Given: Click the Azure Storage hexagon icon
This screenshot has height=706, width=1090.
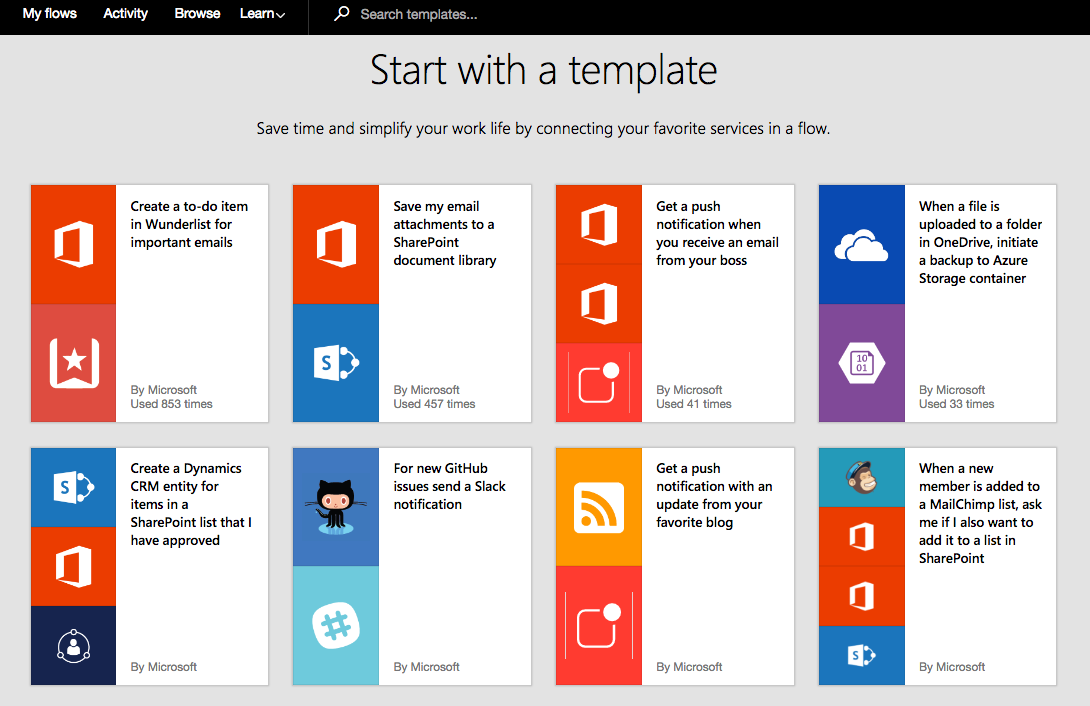Looking at the screenshot, I should (x=862, y=363).
